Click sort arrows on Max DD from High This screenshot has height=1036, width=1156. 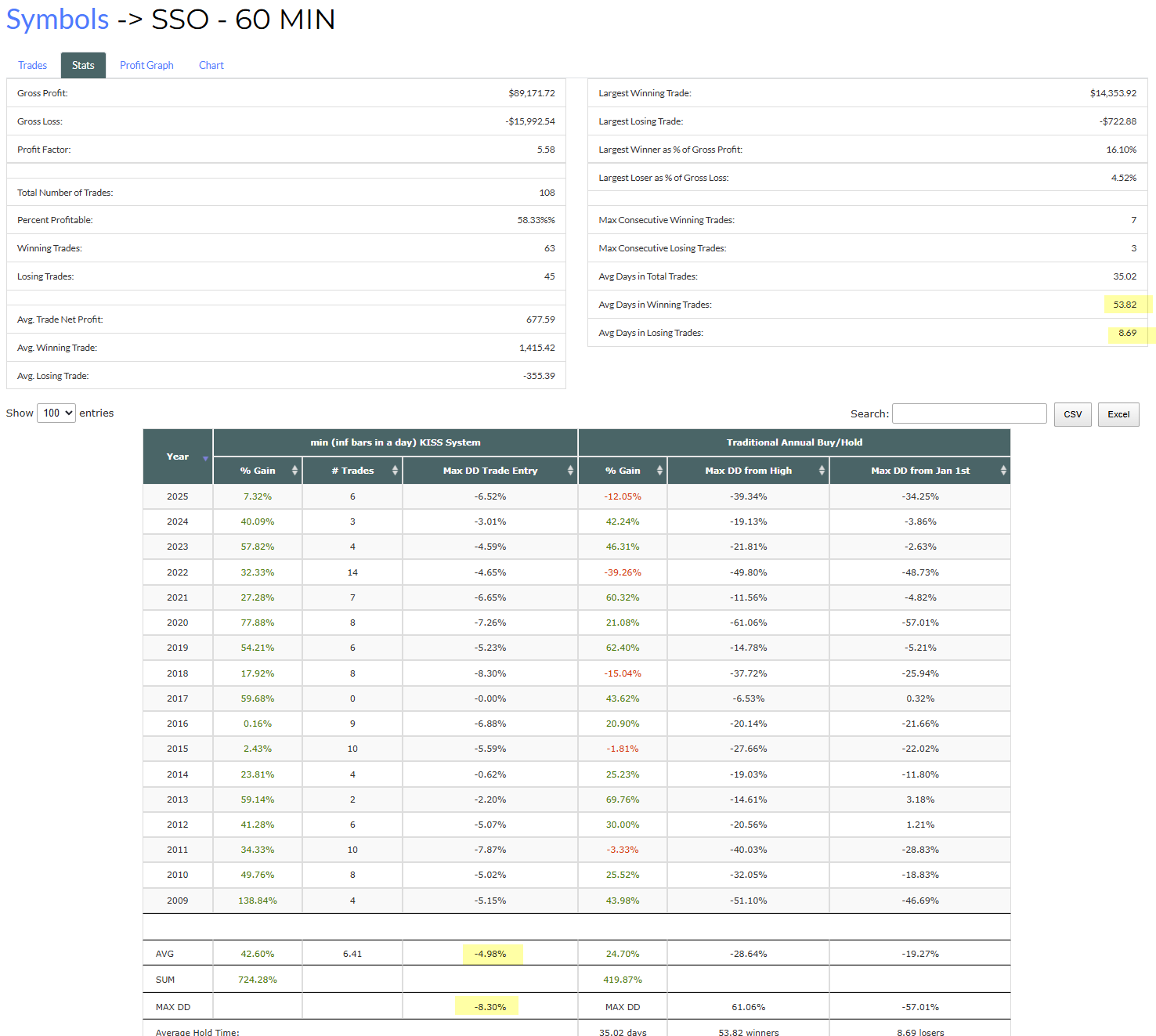[x=822, y=471]
